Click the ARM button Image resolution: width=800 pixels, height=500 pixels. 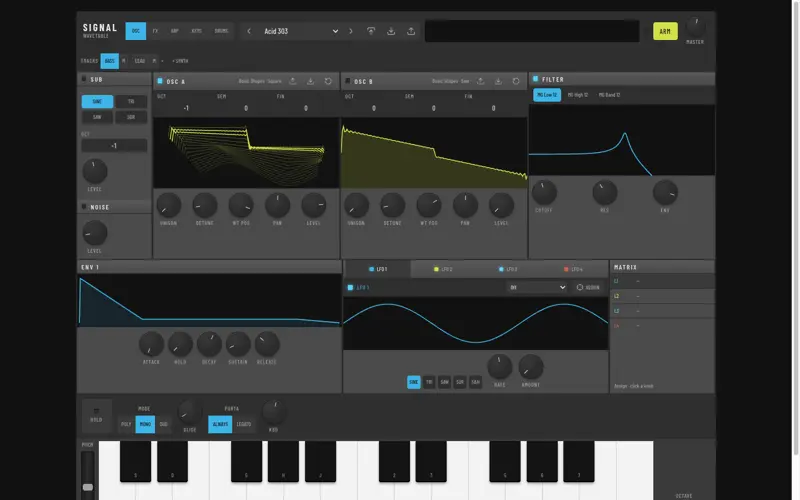[x=665, y=31]
